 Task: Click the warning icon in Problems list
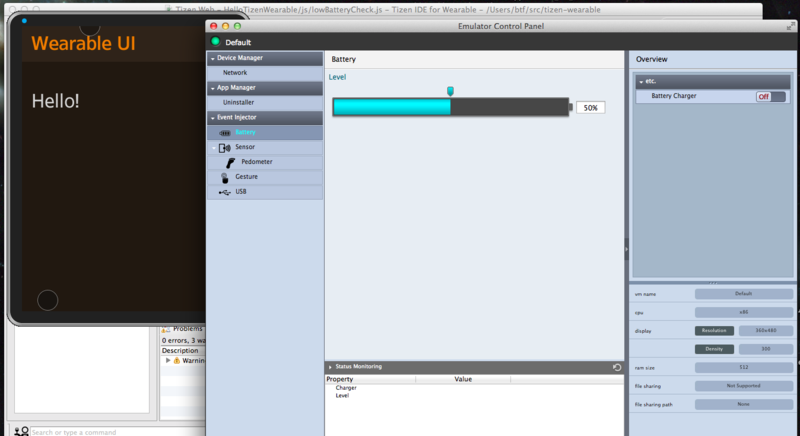pos(177,361)
